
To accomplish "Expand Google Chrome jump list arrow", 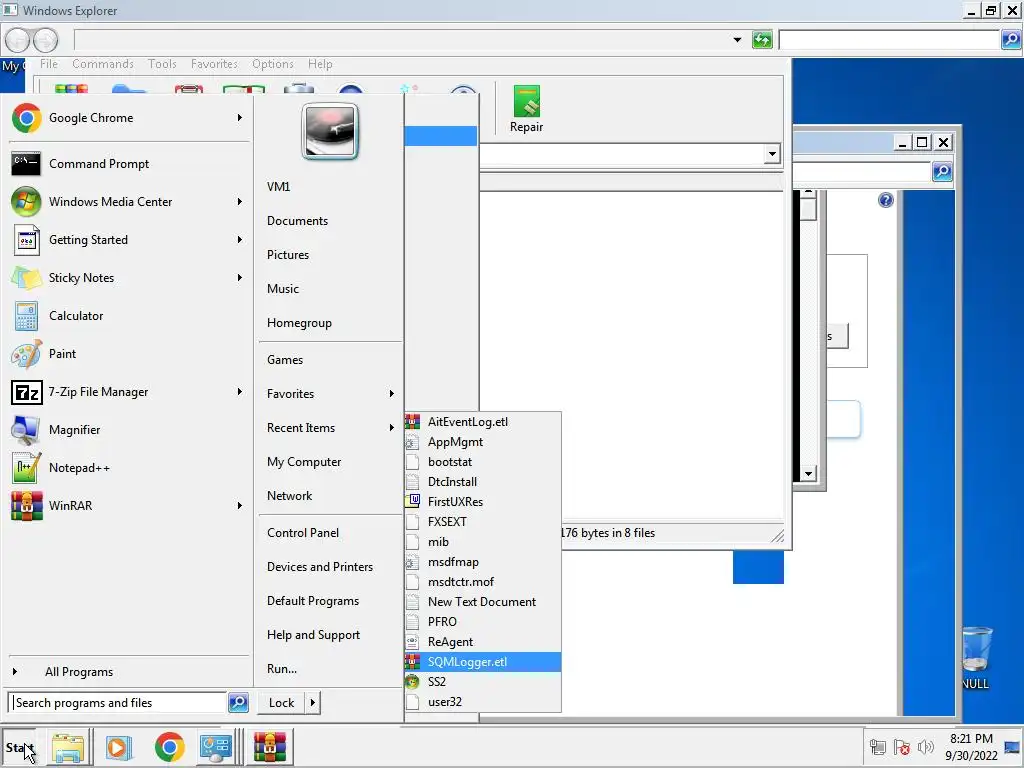I will pyautogui.click(x=240, y=118).
